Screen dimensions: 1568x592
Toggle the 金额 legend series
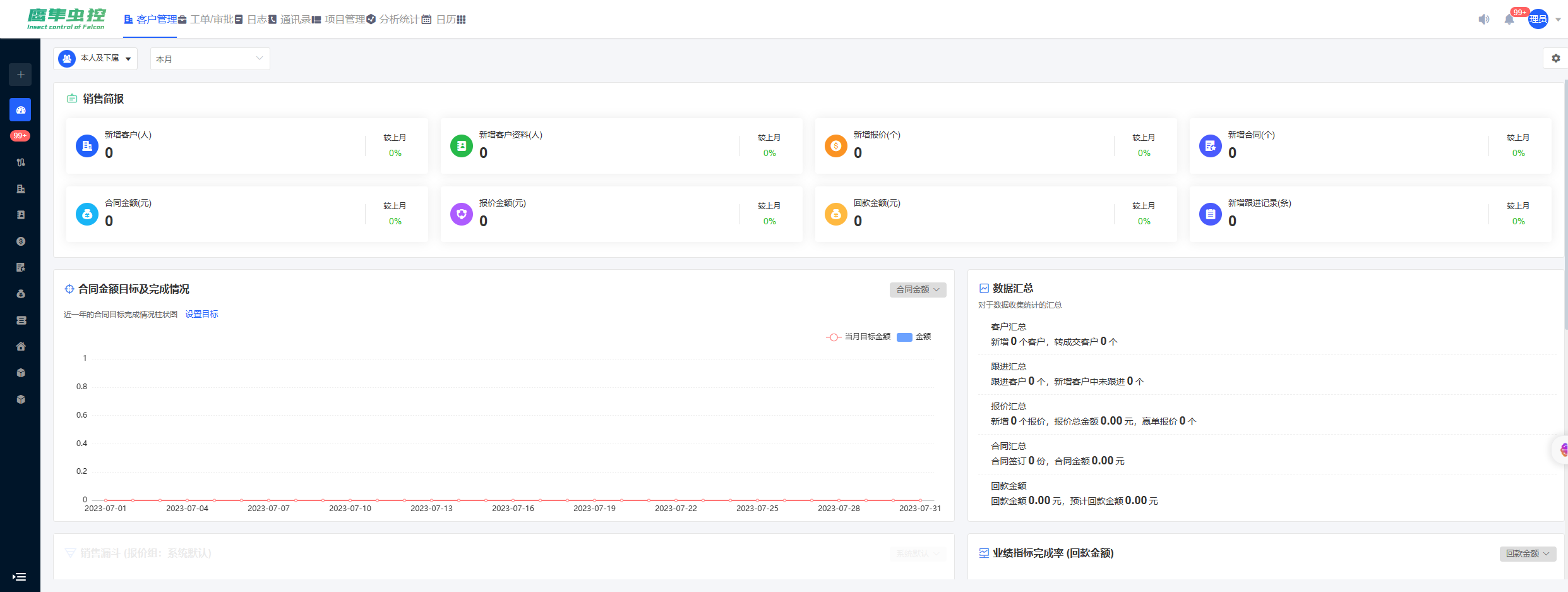point(914,337)
